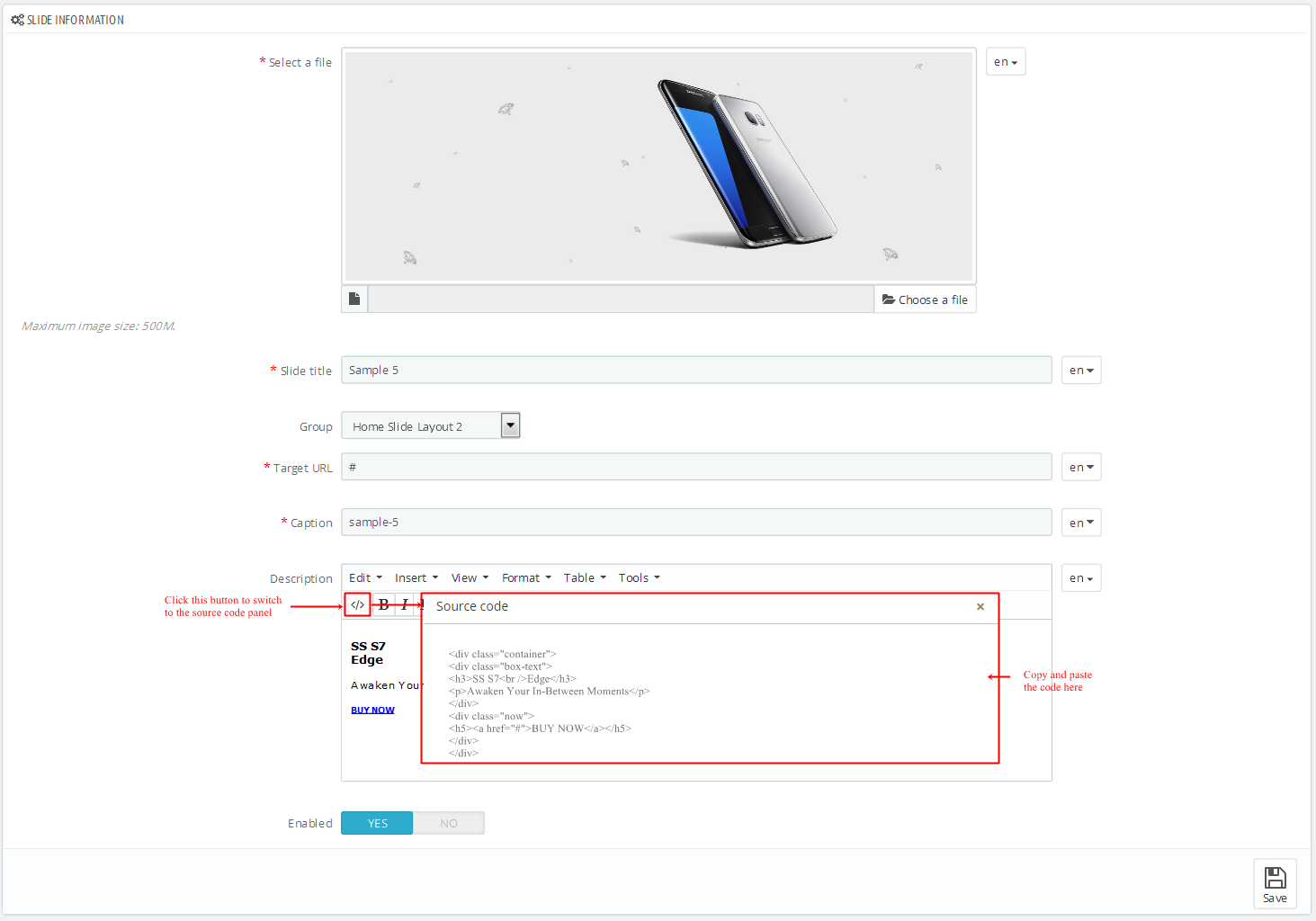
Task: Open the View menu in editor
Action: 470,578
